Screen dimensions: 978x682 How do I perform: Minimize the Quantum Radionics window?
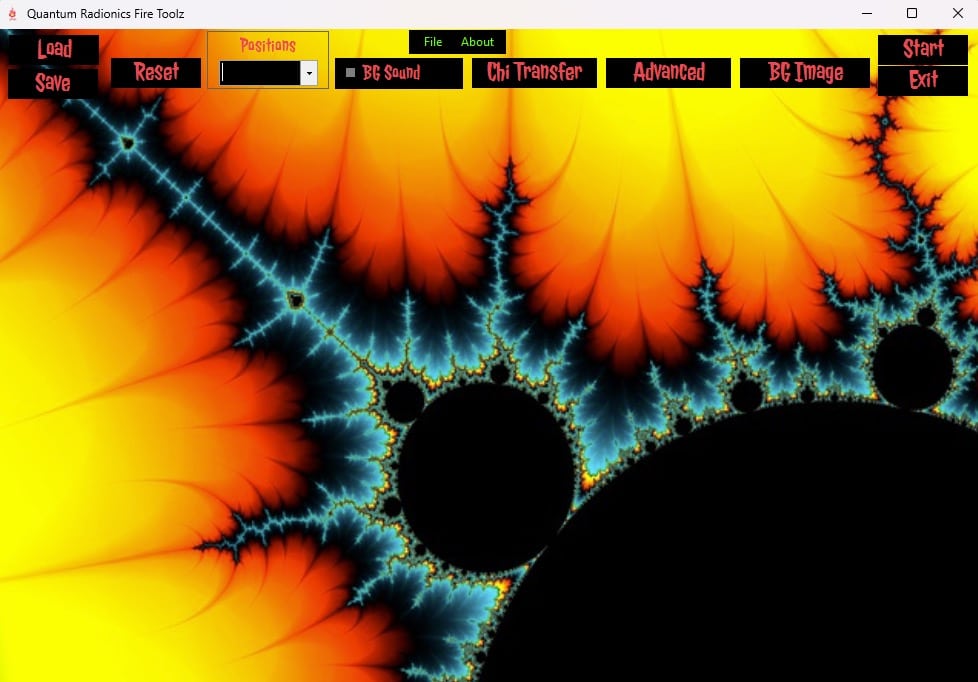coord(866,14)
